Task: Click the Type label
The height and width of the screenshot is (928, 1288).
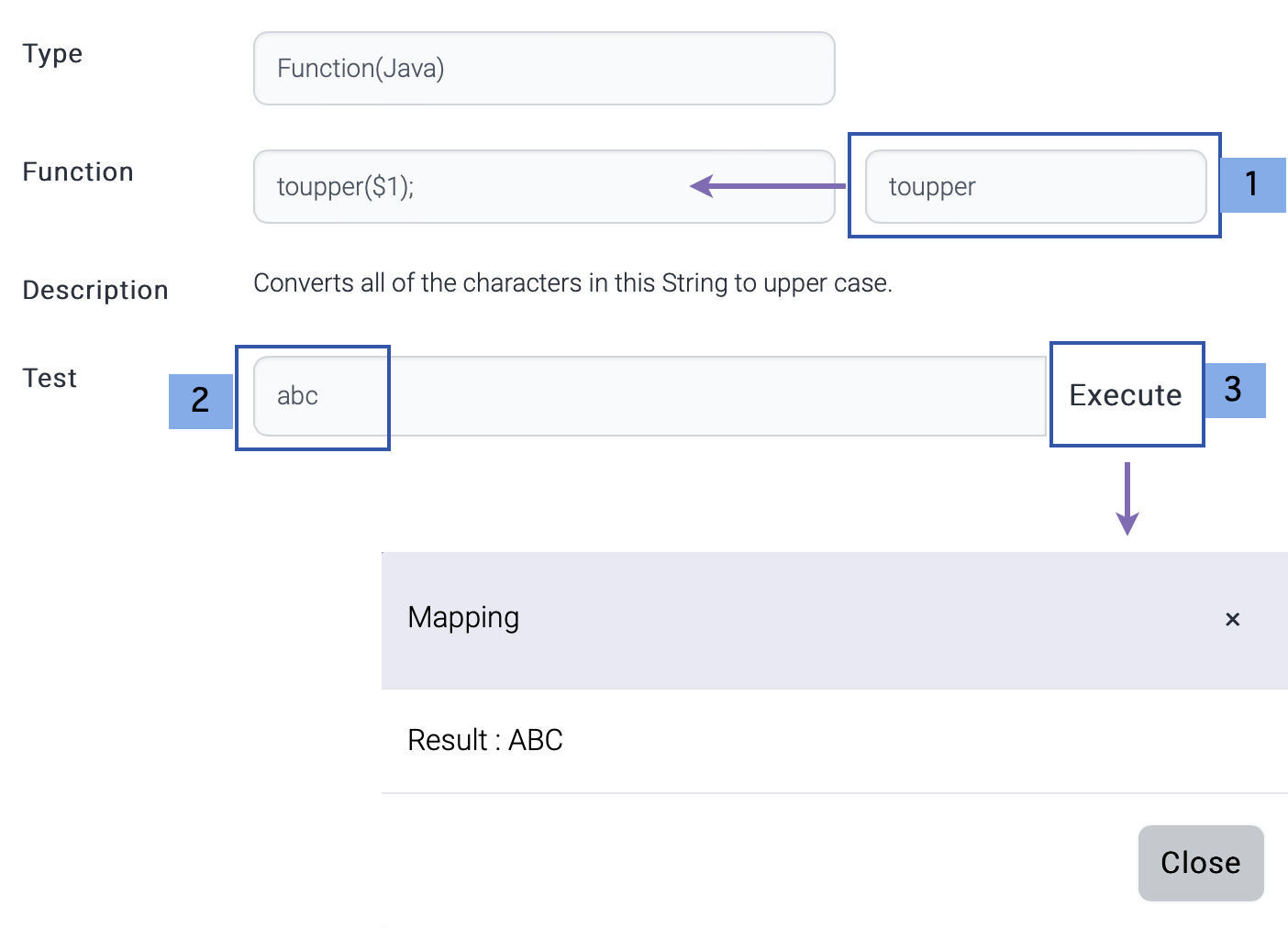Action: pos(52,54)
